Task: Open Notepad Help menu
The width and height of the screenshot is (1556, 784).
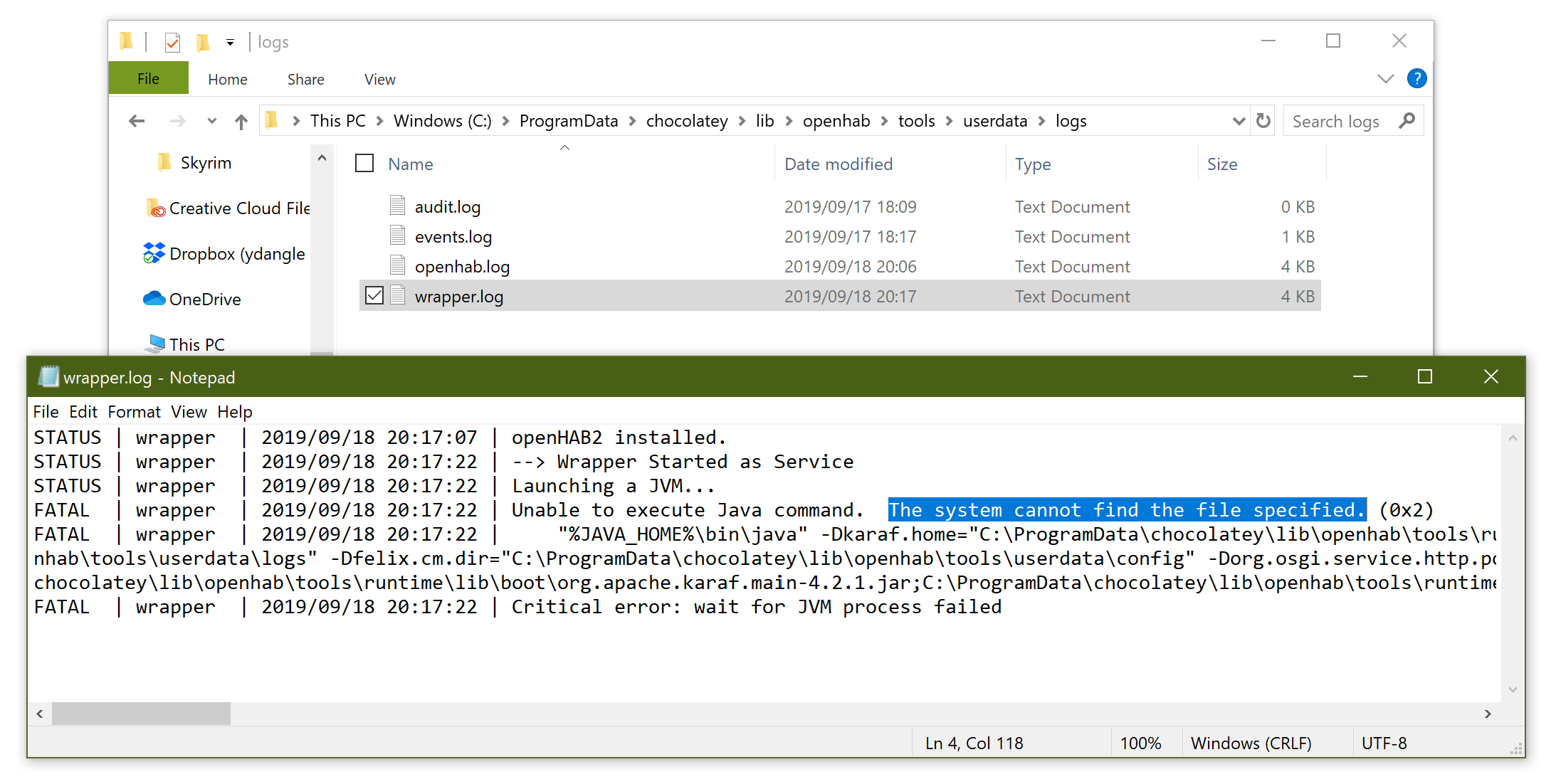Action: pyautogui.click(x=235, y=412)
